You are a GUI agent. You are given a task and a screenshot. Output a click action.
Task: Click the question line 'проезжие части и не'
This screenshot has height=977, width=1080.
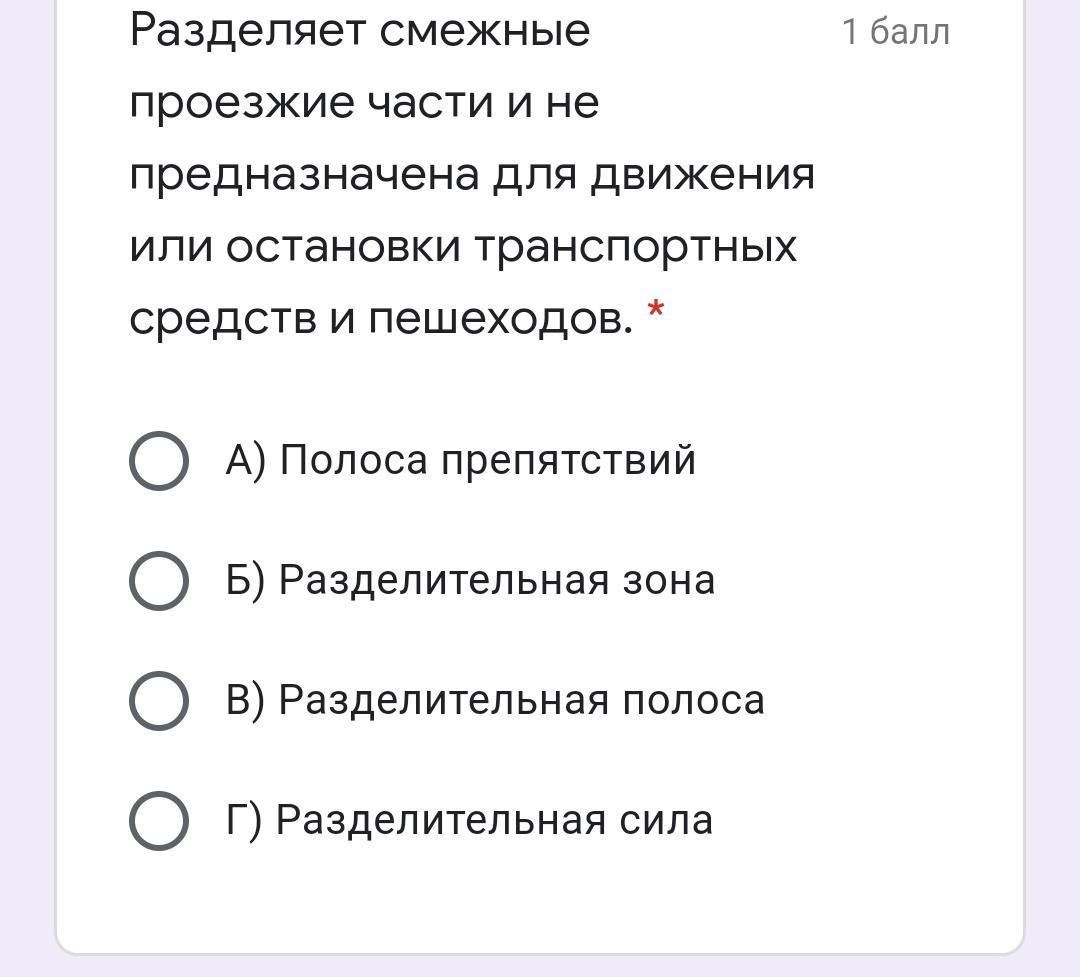tap(364, 104)
